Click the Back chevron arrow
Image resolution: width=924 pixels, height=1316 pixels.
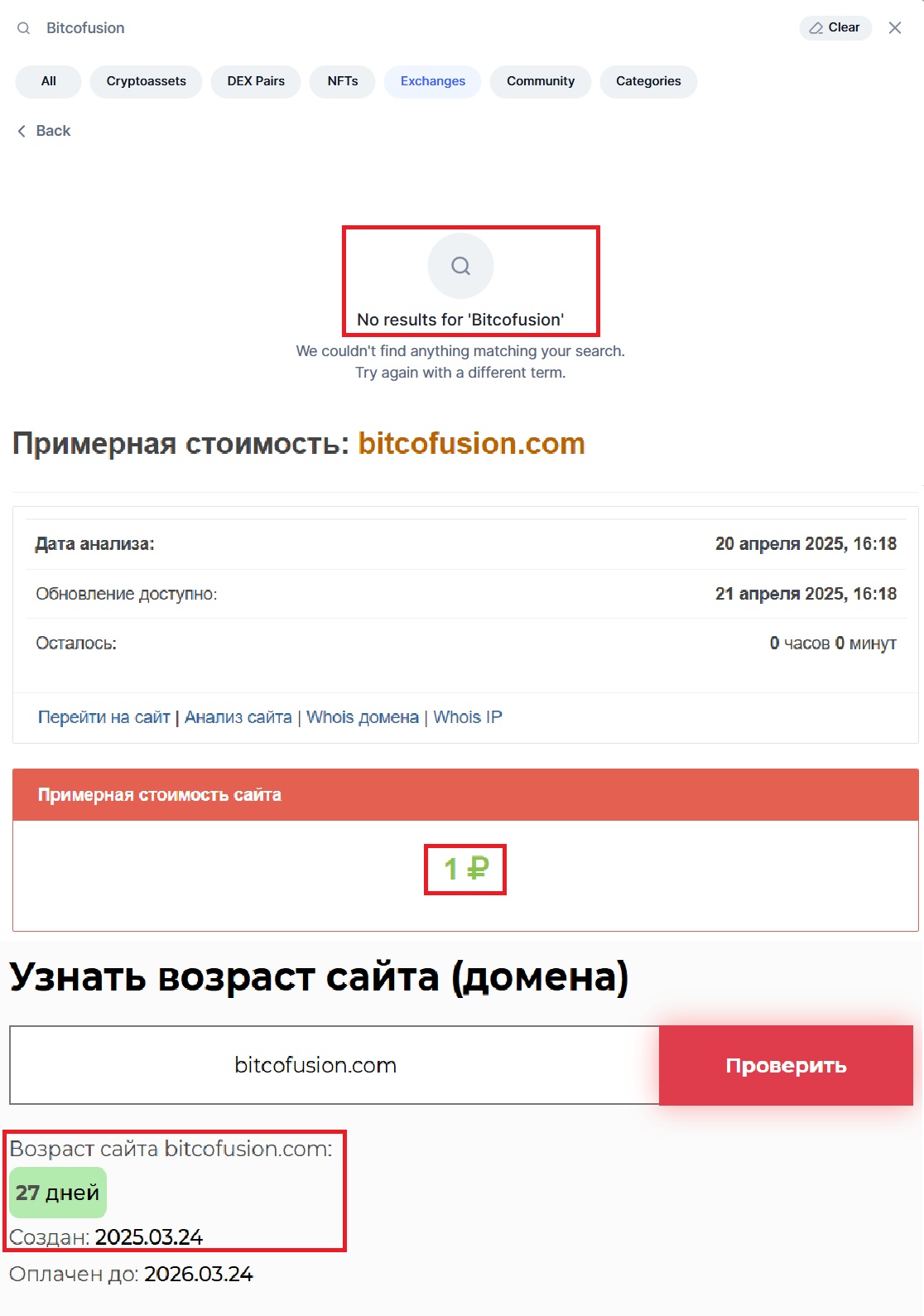tap(22, 131)
